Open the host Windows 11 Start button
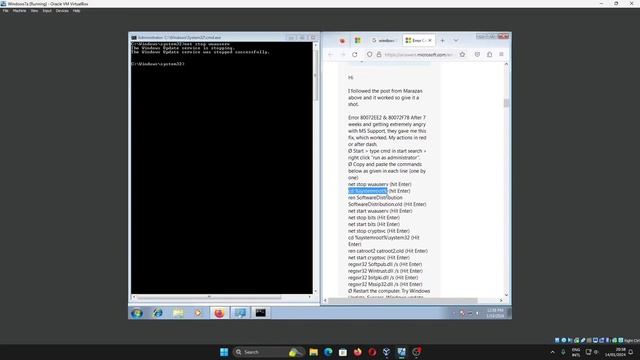The height and width of the screenshot is (360, 640). pyautogui.click(x=224, y=352)
